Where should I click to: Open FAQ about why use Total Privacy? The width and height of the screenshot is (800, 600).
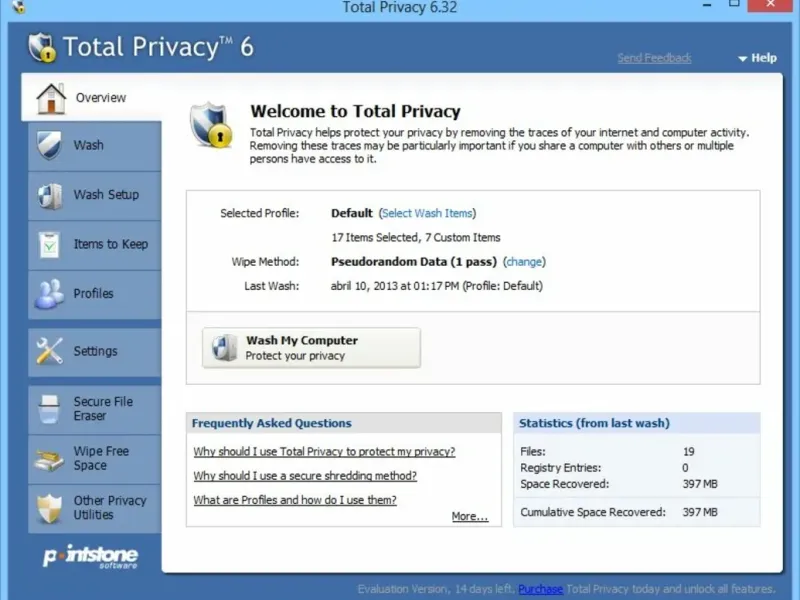324,452
